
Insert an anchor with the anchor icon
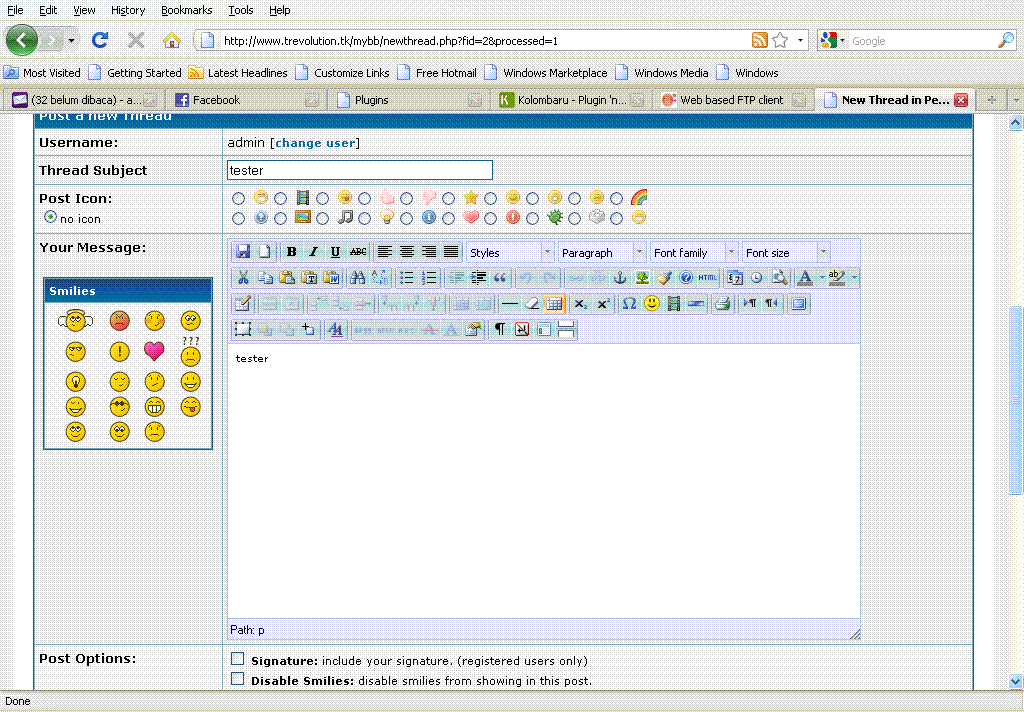[x=619, y=278]
